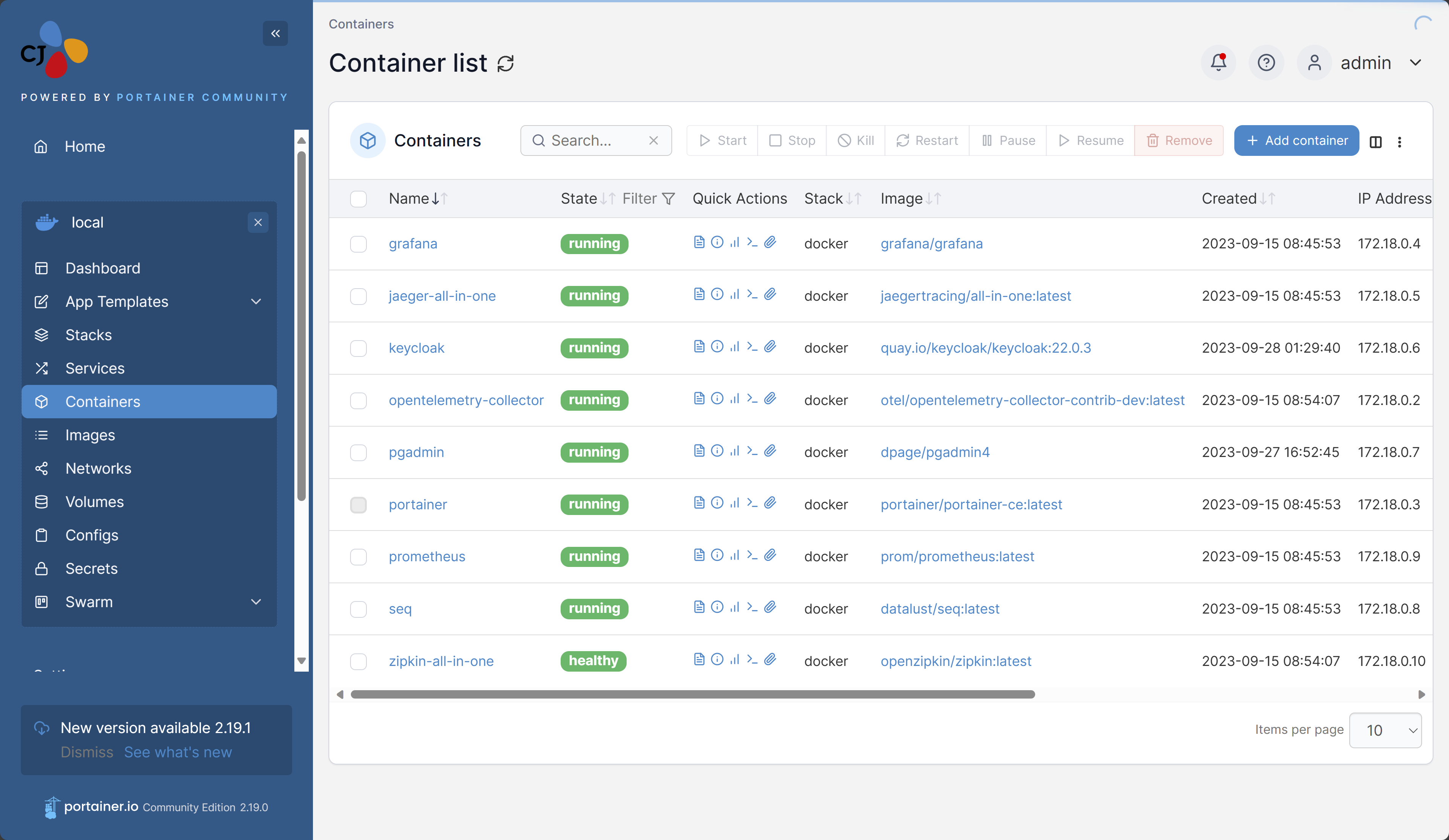Expand the App Templates submenu
This screenshot has width=1449, height=840.
coord(256,301)
